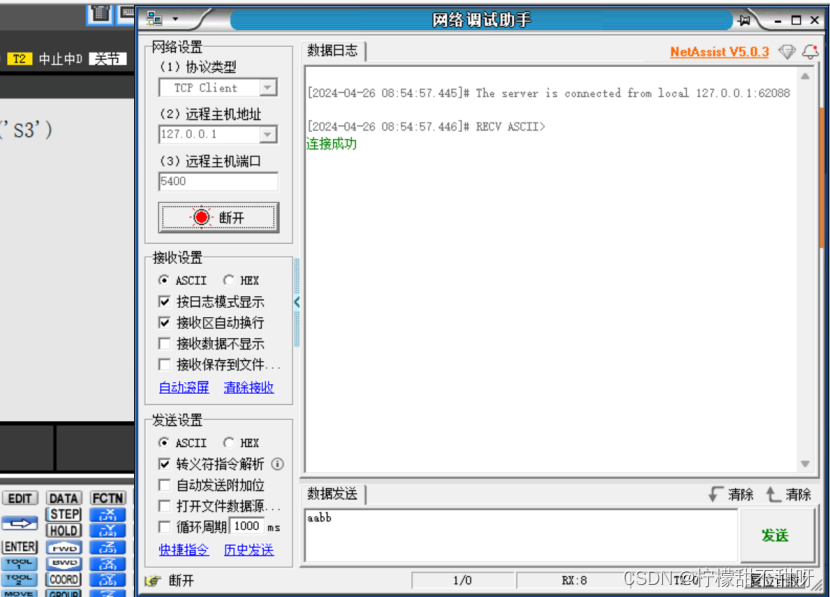Open the remote host address dropdown
The width and height of the screenshot is (830, 597).
point(267,134)
